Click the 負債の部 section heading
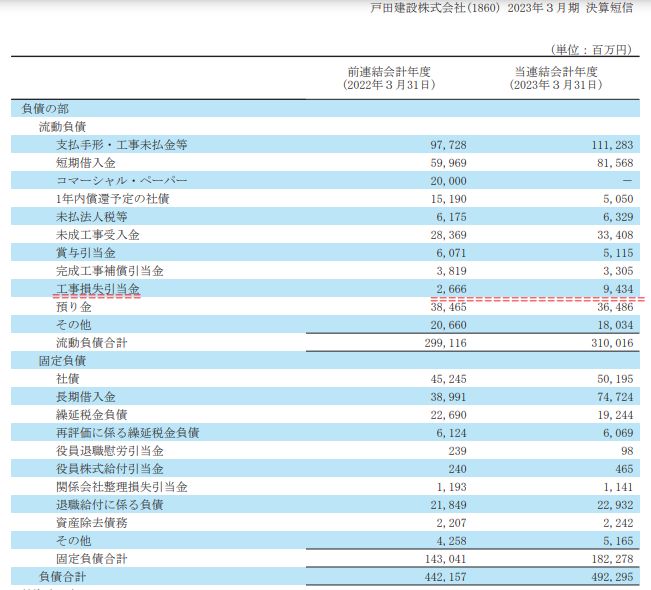The height and width of the screenshot is (590, 651). click(45, 109)
